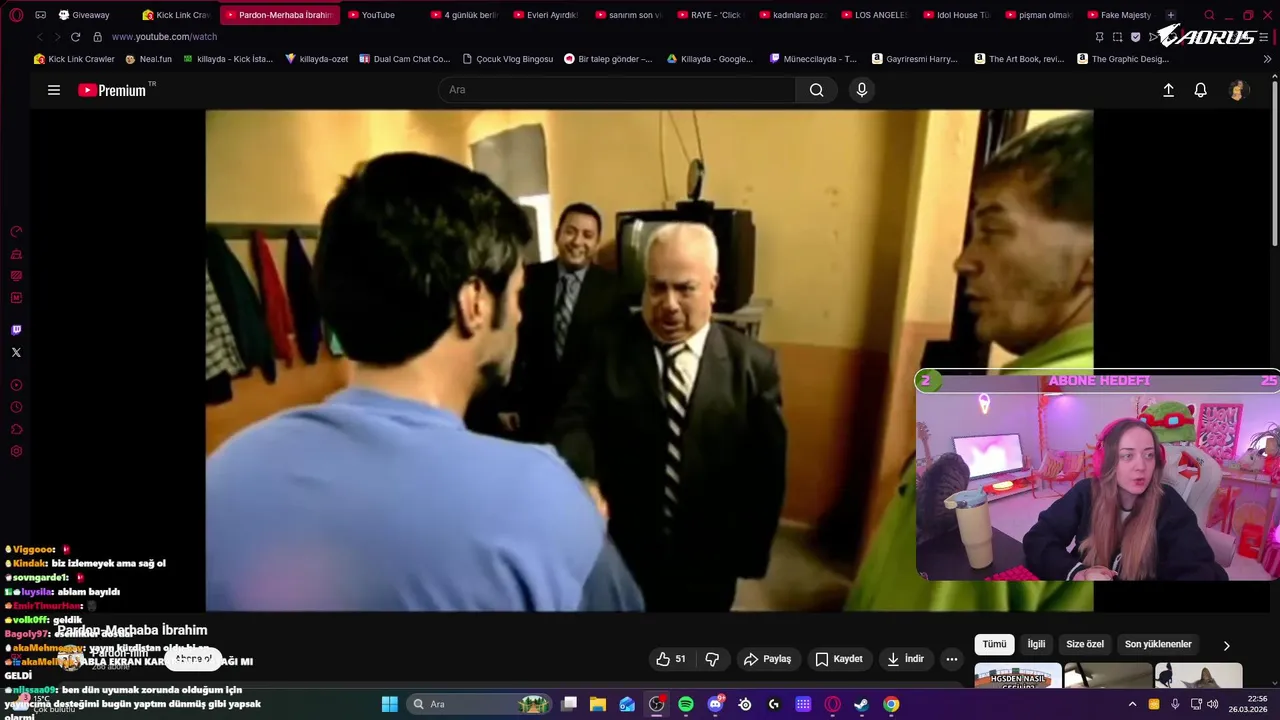Open the Opera menu logo icon
The image size is (1280, 720).
pos(16,15)
